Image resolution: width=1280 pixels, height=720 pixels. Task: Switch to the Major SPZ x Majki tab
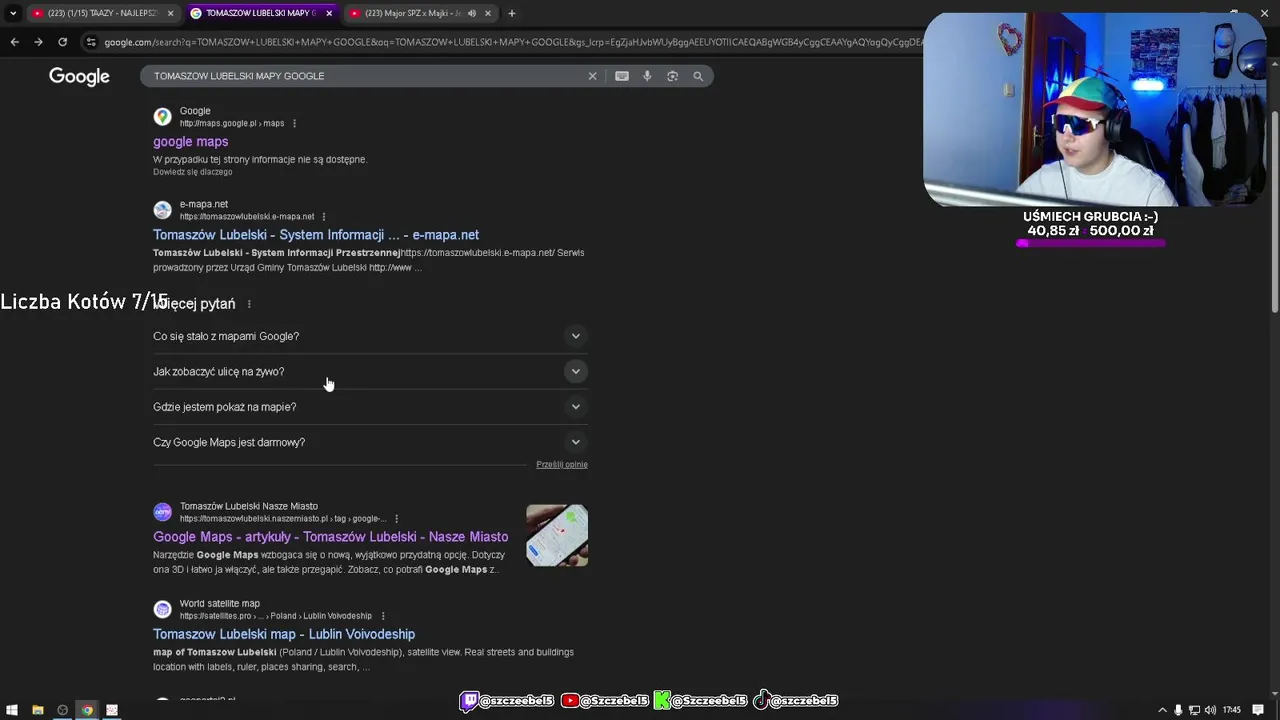pos(410,13)
